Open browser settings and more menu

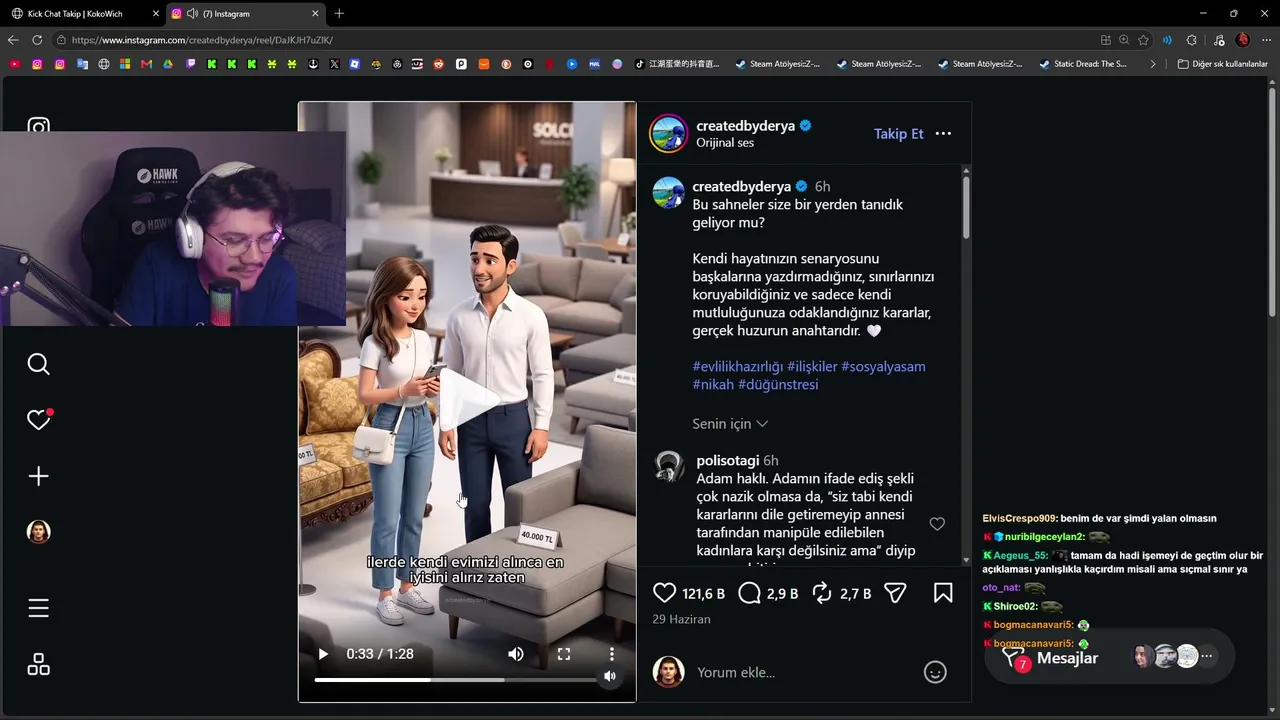pos(1266,40)
